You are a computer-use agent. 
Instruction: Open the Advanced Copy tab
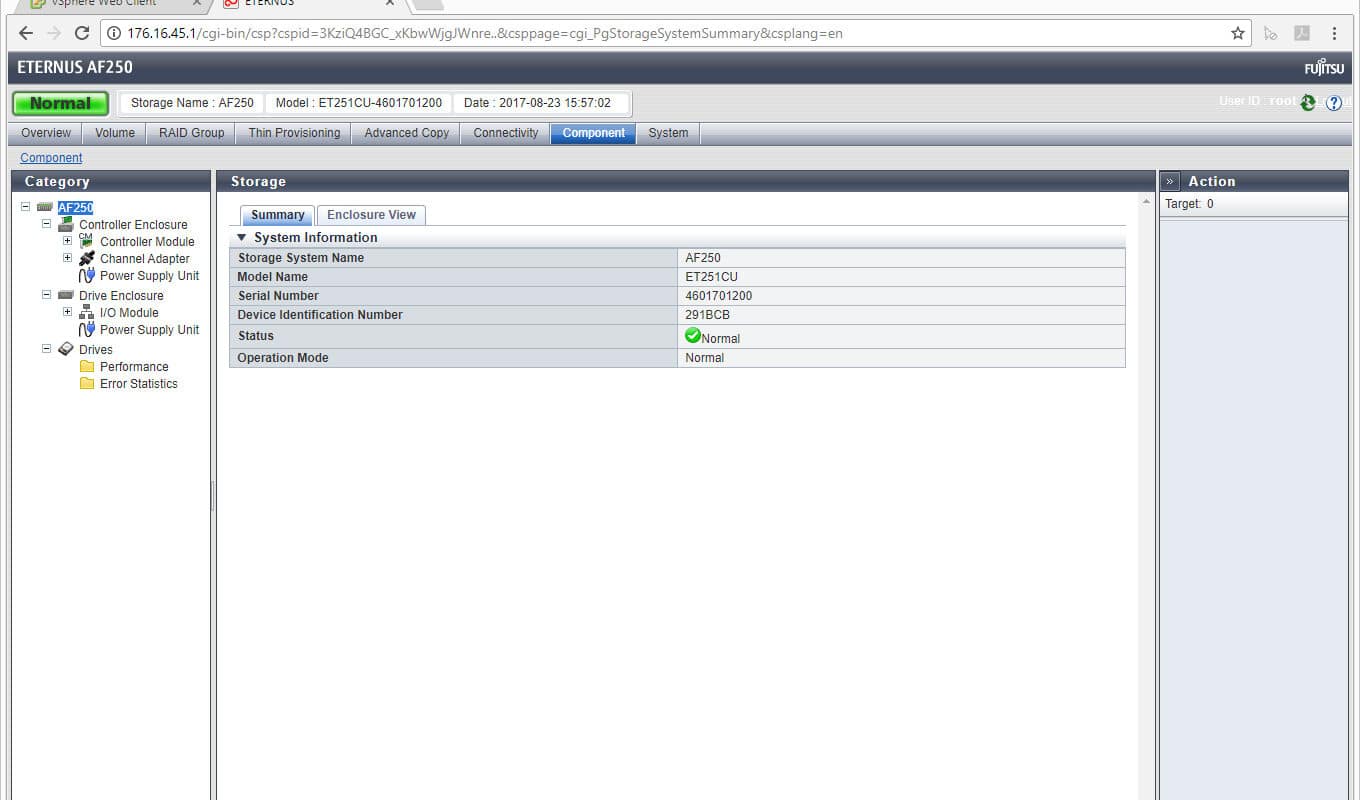(406, 133)
